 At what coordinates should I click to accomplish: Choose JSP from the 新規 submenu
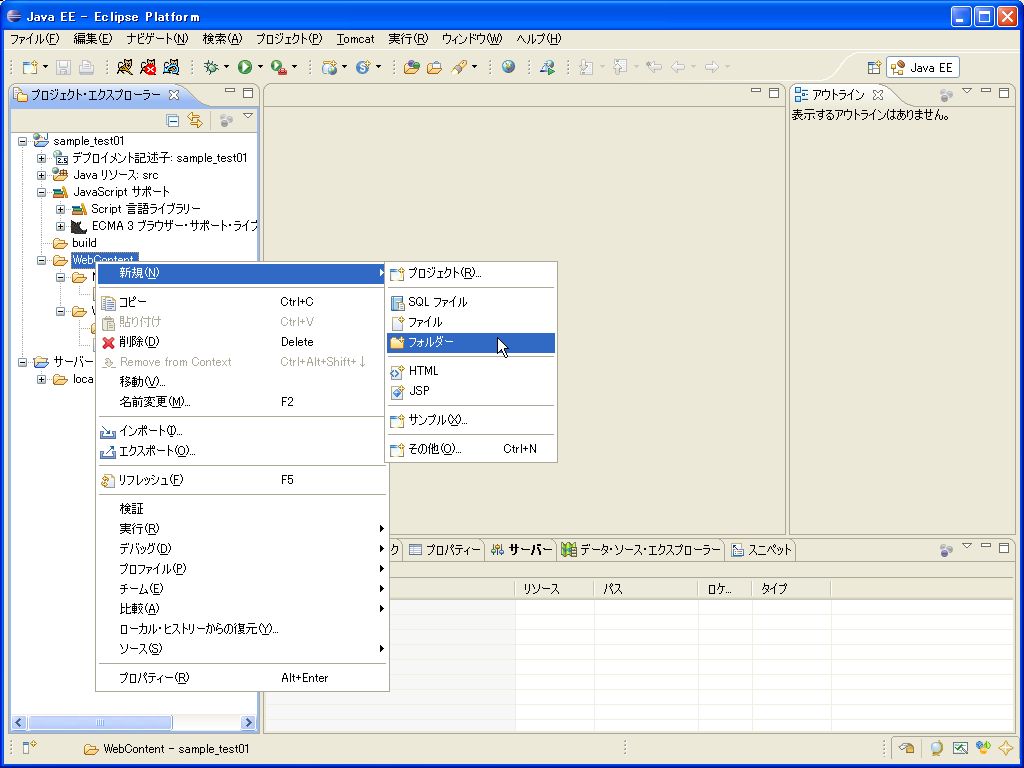[x=471, y=391]
